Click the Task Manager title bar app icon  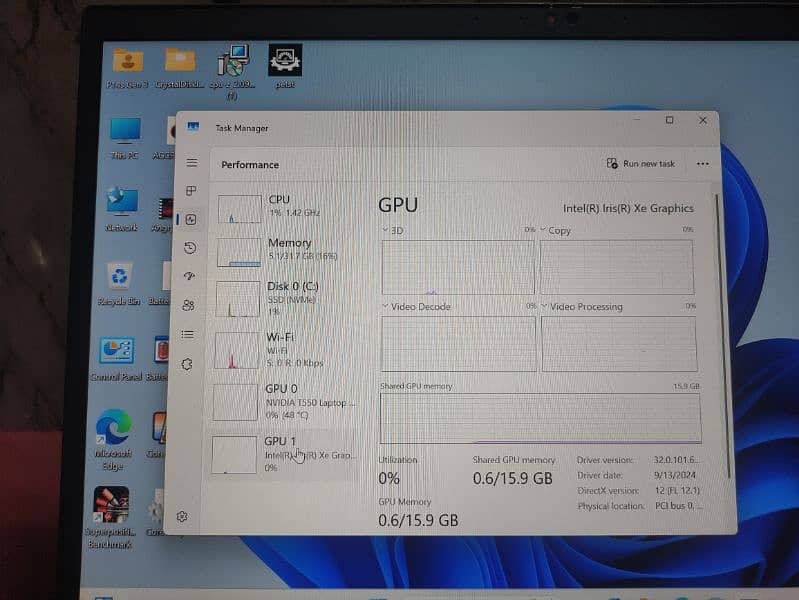coord(193,126)
